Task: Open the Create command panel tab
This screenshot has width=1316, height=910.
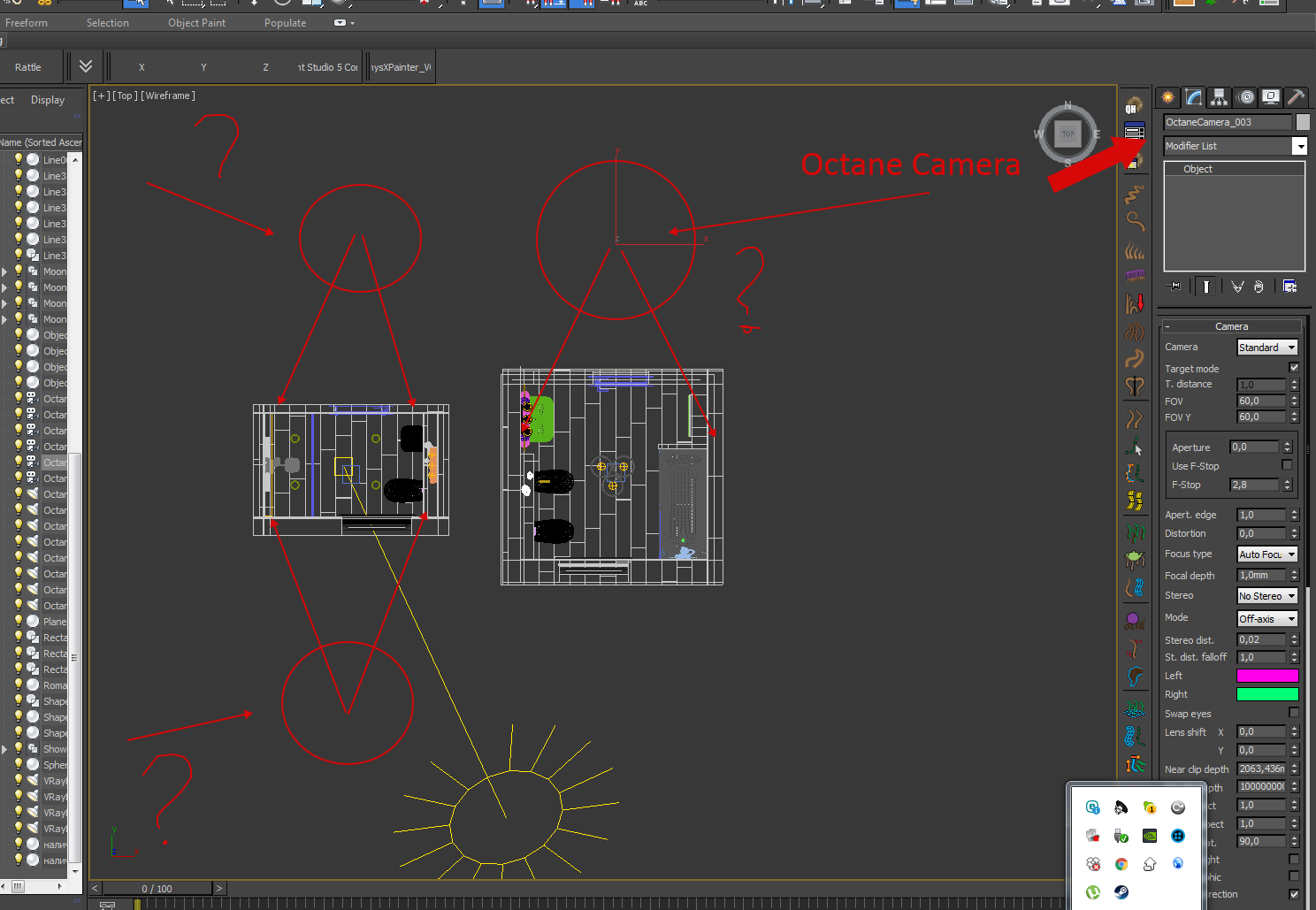Action: coord(1168,97)
